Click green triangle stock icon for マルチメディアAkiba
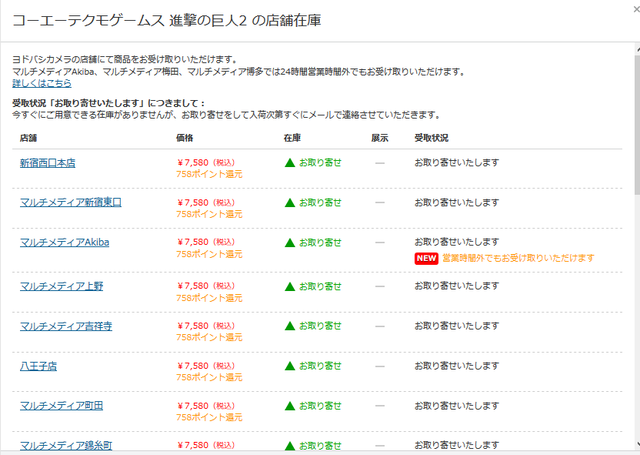The image size is (640, 455). 290,243
